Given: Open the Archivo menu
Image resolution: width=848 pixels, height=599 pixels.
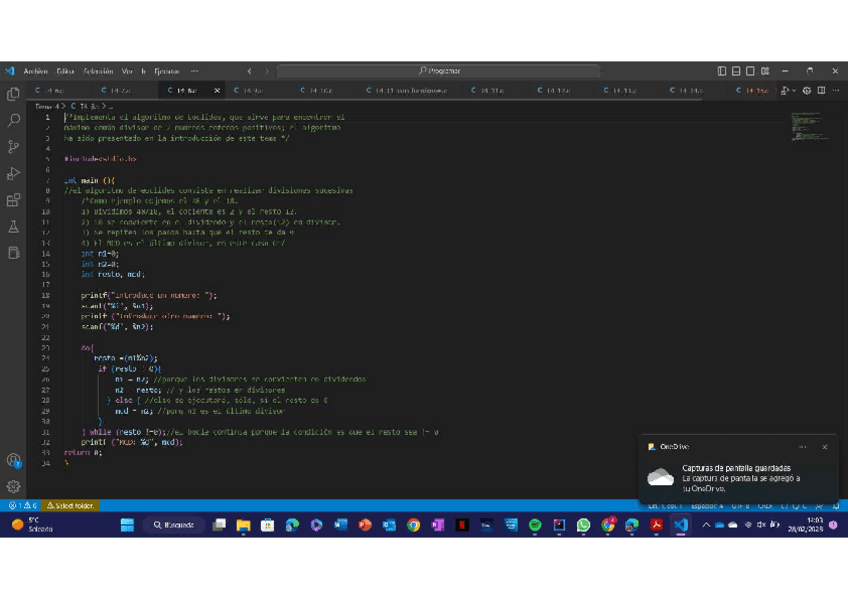Looking at the screenshot, I should [35, 71].
